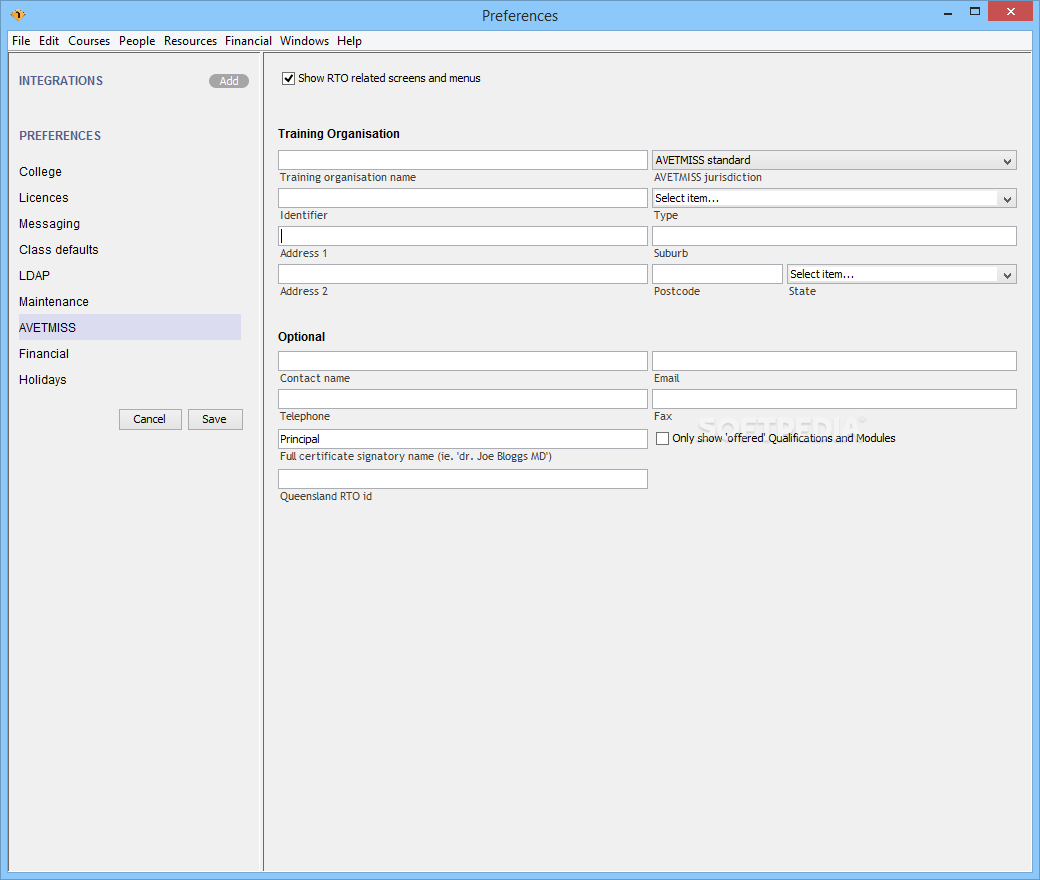Select LDAP preferences

point(129,275)
